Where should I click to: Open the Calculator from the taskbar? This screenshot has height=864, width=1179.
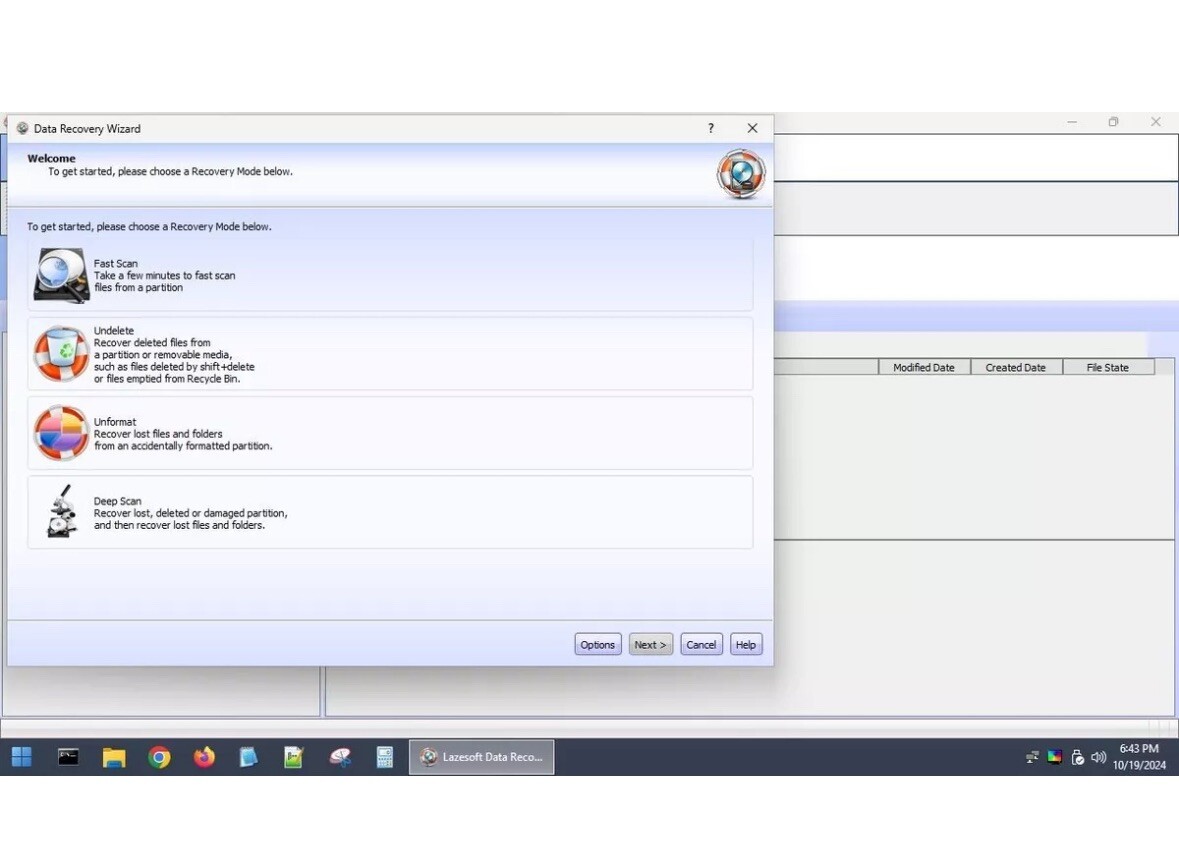point(384,757)
